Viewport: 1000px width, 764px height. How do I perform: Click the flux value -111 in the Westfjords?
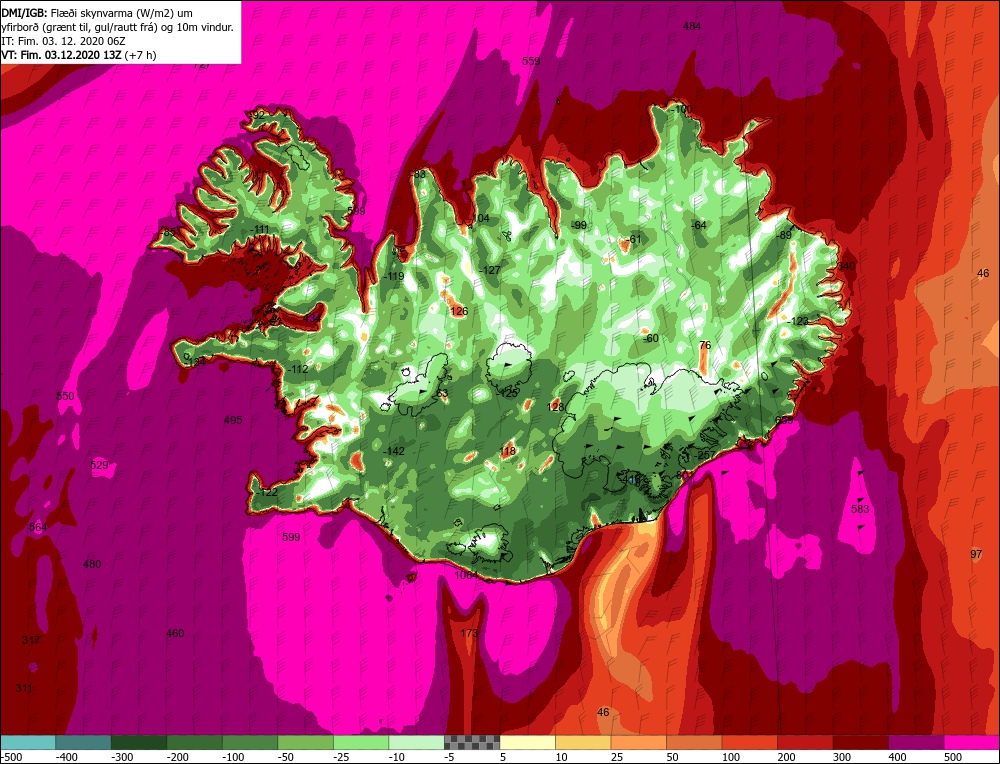[260, 230]
